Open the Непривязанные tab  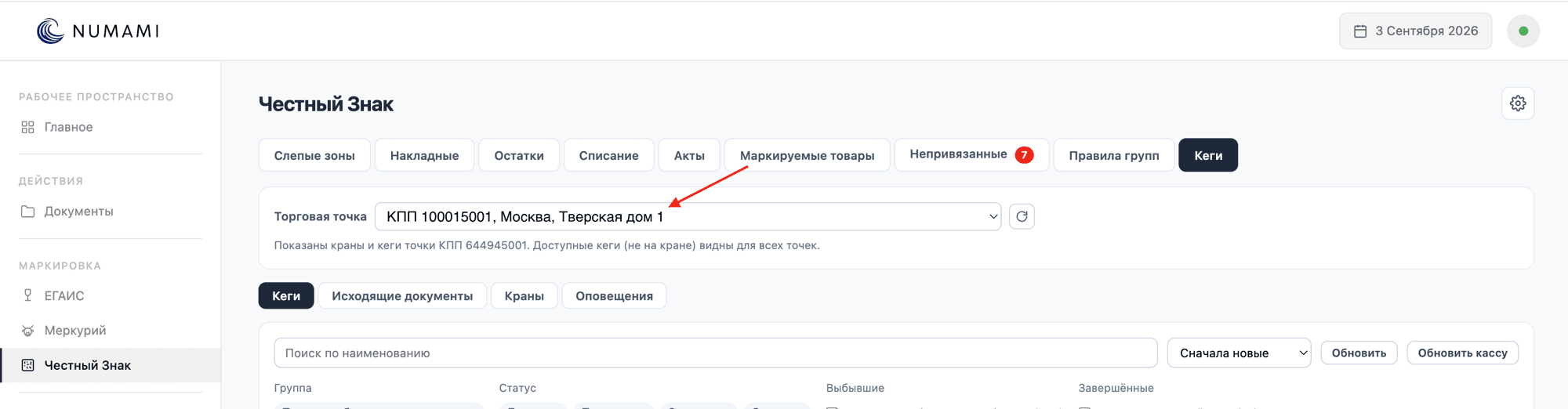pyautogui.click(x=971, y=154)
